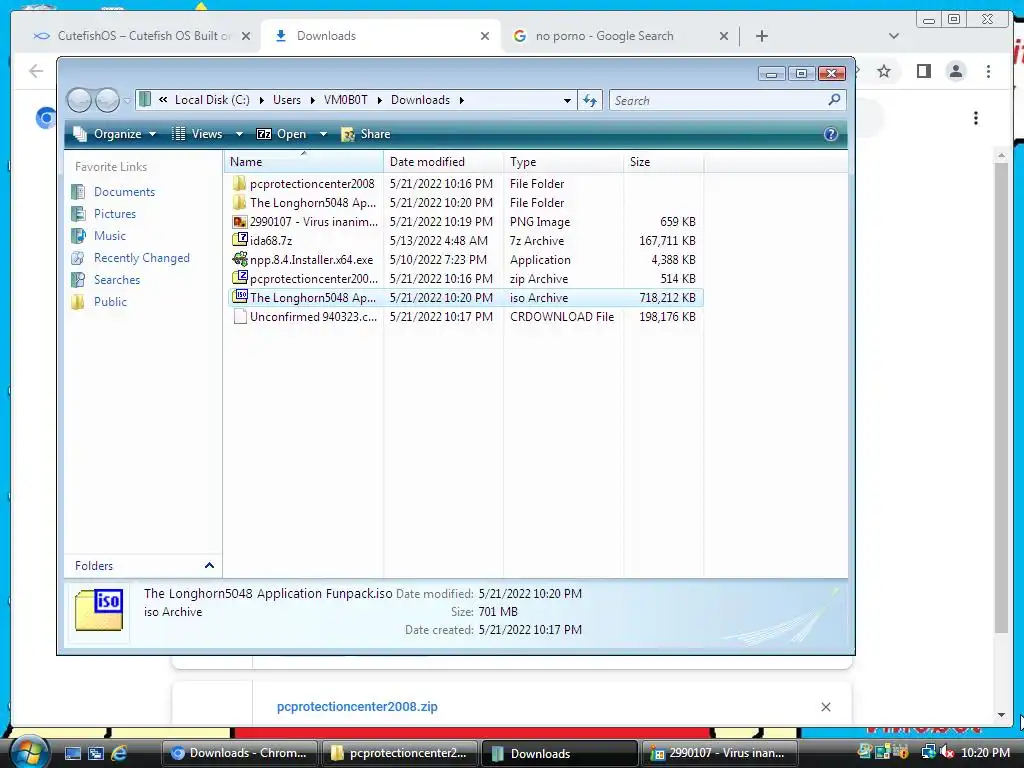This screenshot has height=768, width=1024.
Task: Open Chrome three-dot main menu
Action: click(x=988, y=71)
